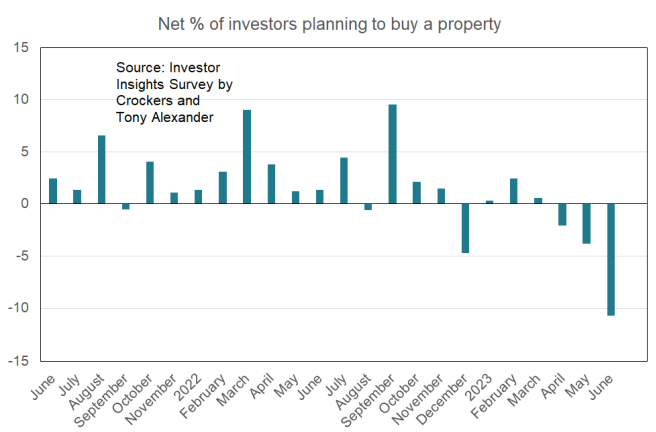The width and height of the screenshot is (656, 432).
Task: Click the first June label on the x-axis
Action: [43, 386]
